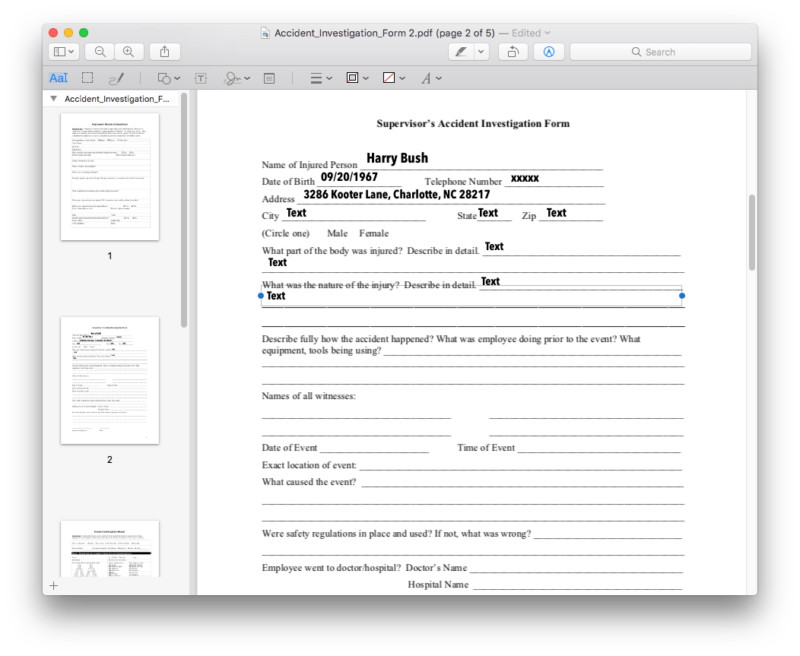Select the XXXXX telephone annotation
The image size is (800, 656).
[x=524, y=178]
